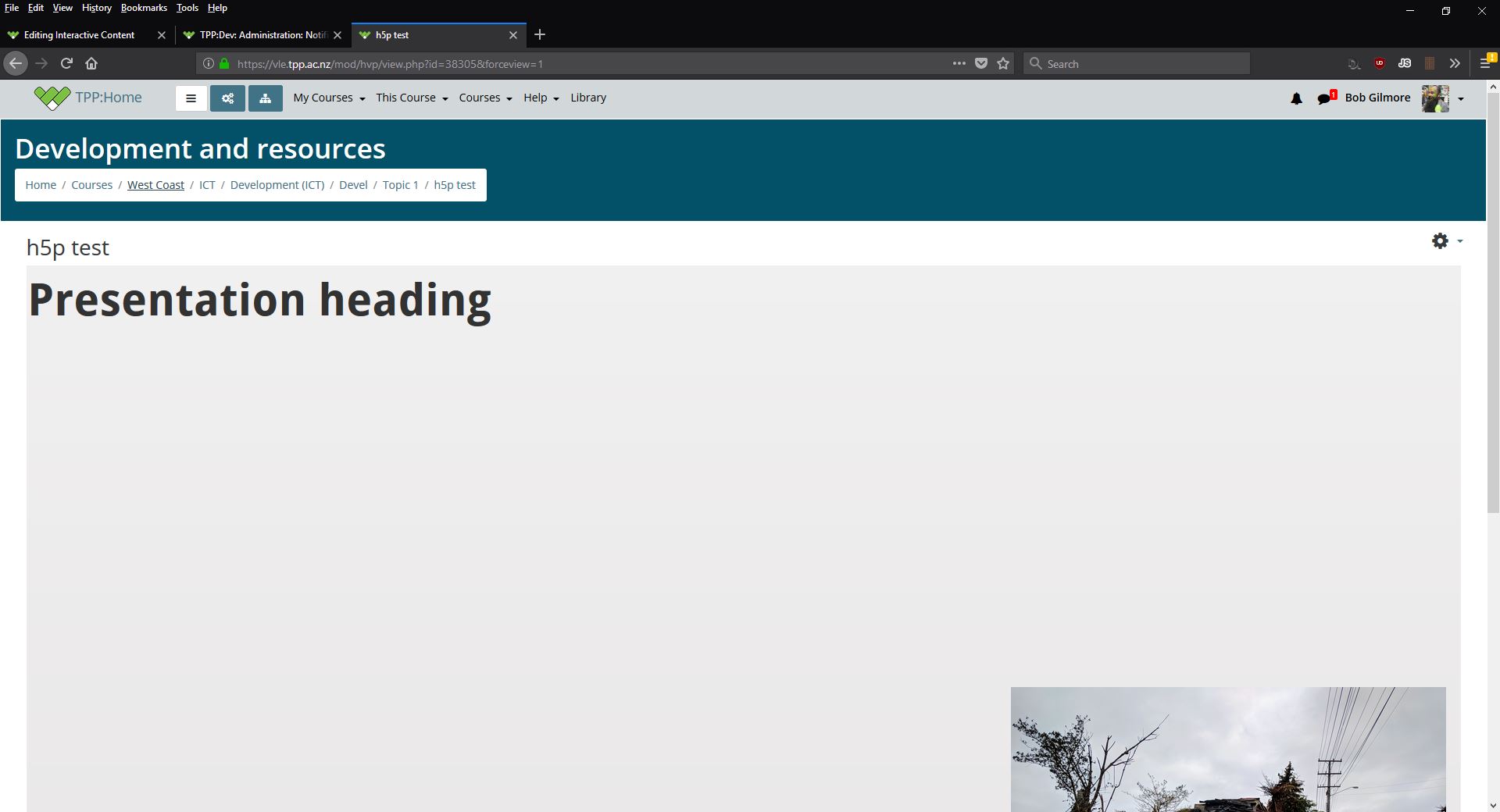1500x812 pixels.
Task: Go forward one page
Action: 41,63
